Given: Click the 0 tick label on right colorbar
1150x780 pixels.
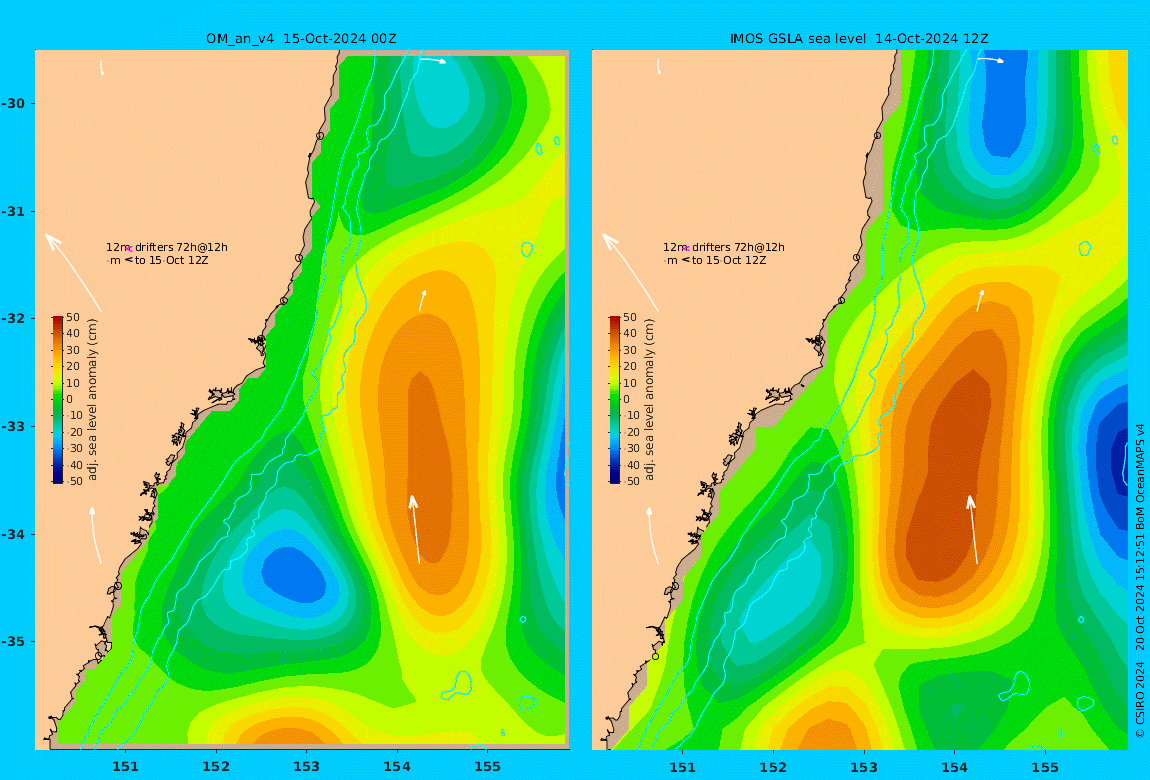Looking at the screenshot, I should (x=626, y=400).
